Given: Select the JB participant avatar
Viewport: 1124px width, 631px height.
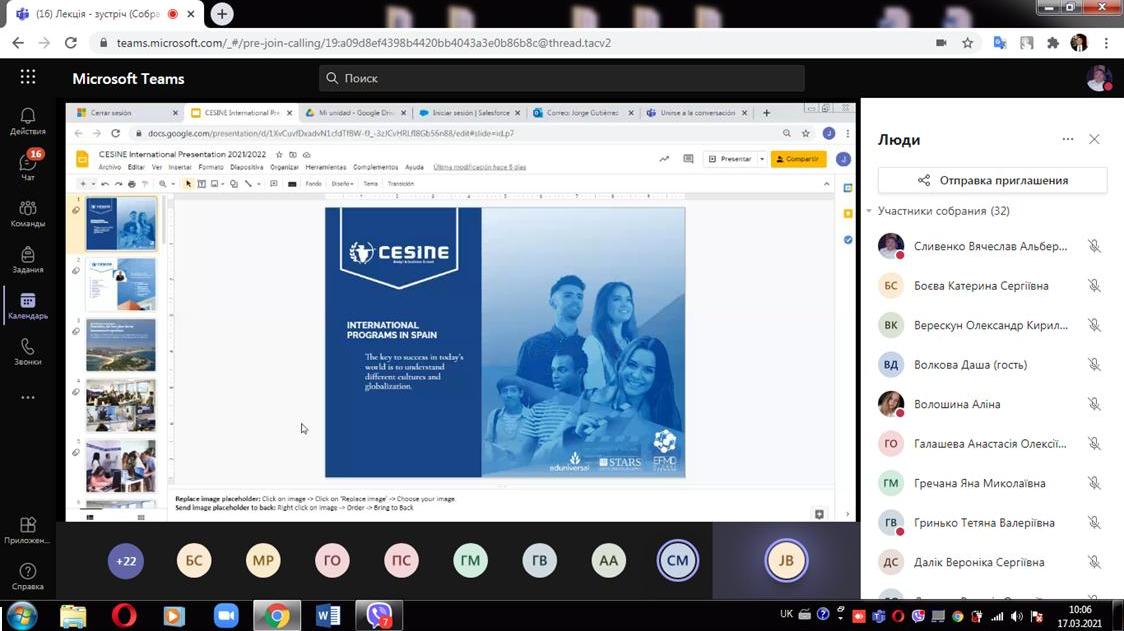Looking at the screenshot, I should click(x=786, y=561).
